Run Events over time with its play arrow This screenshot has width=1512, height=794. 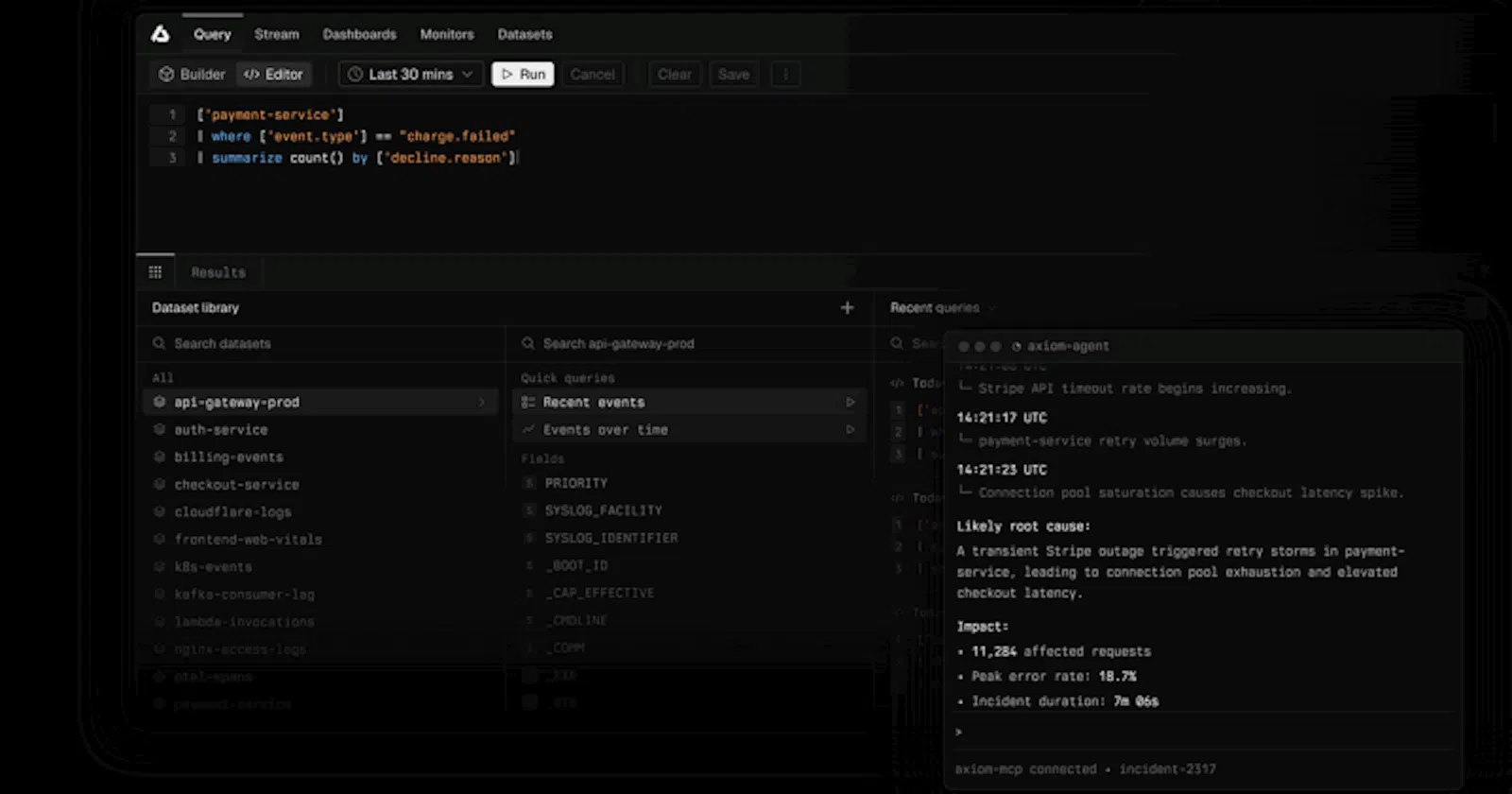tap(850, 429)
